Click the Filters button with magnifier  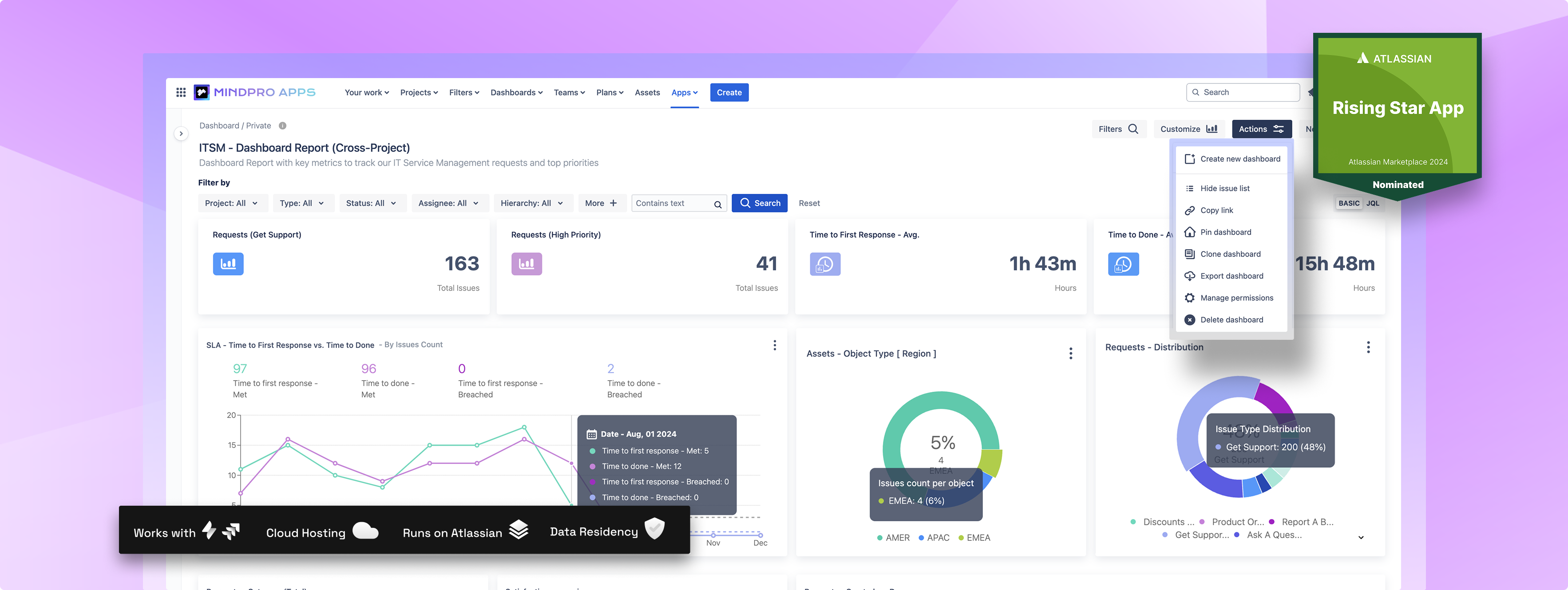(1119, 129)
